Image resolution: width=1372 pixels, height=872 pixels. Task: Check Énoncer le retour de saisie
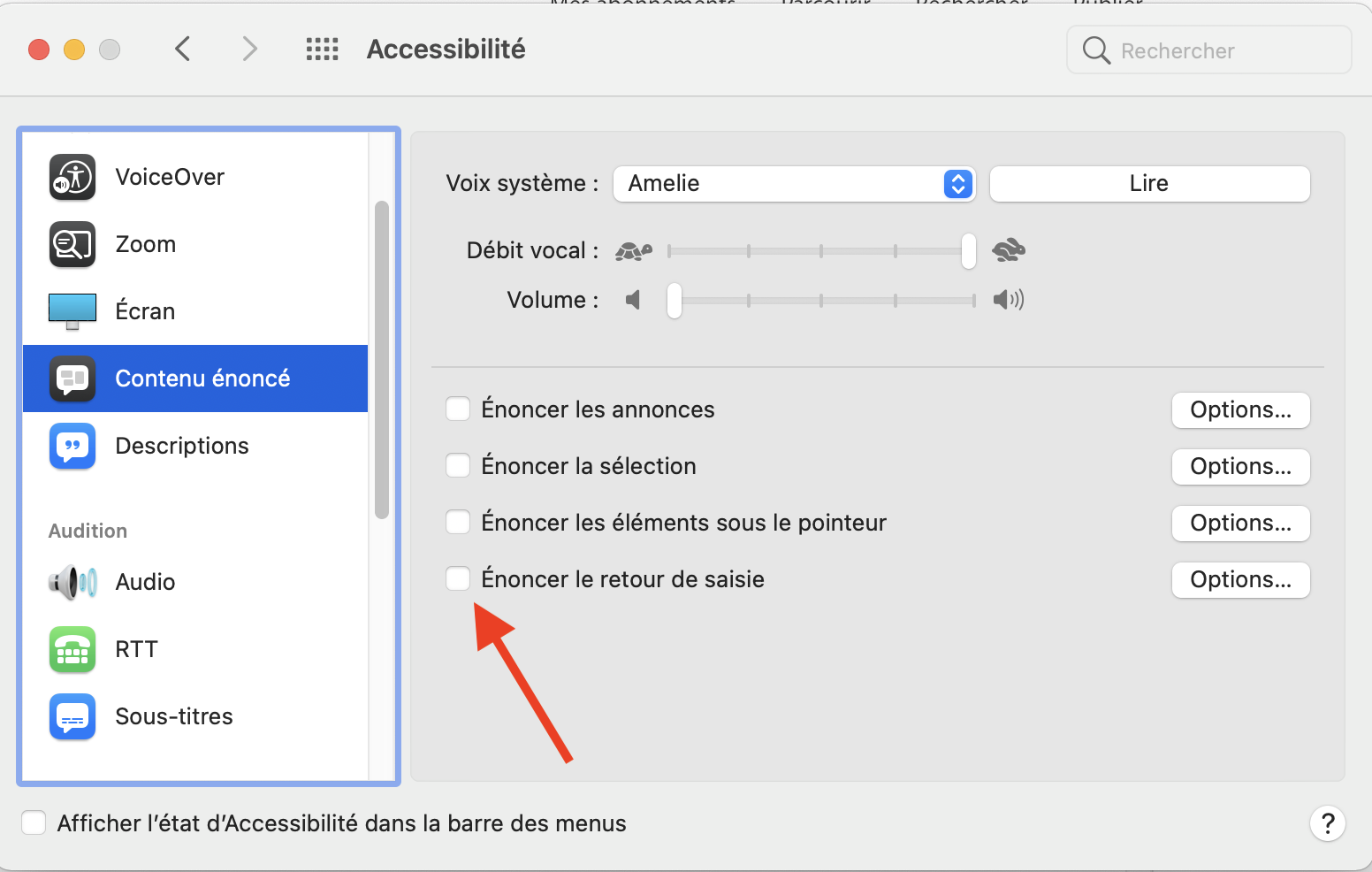click(x=458, y=579)
